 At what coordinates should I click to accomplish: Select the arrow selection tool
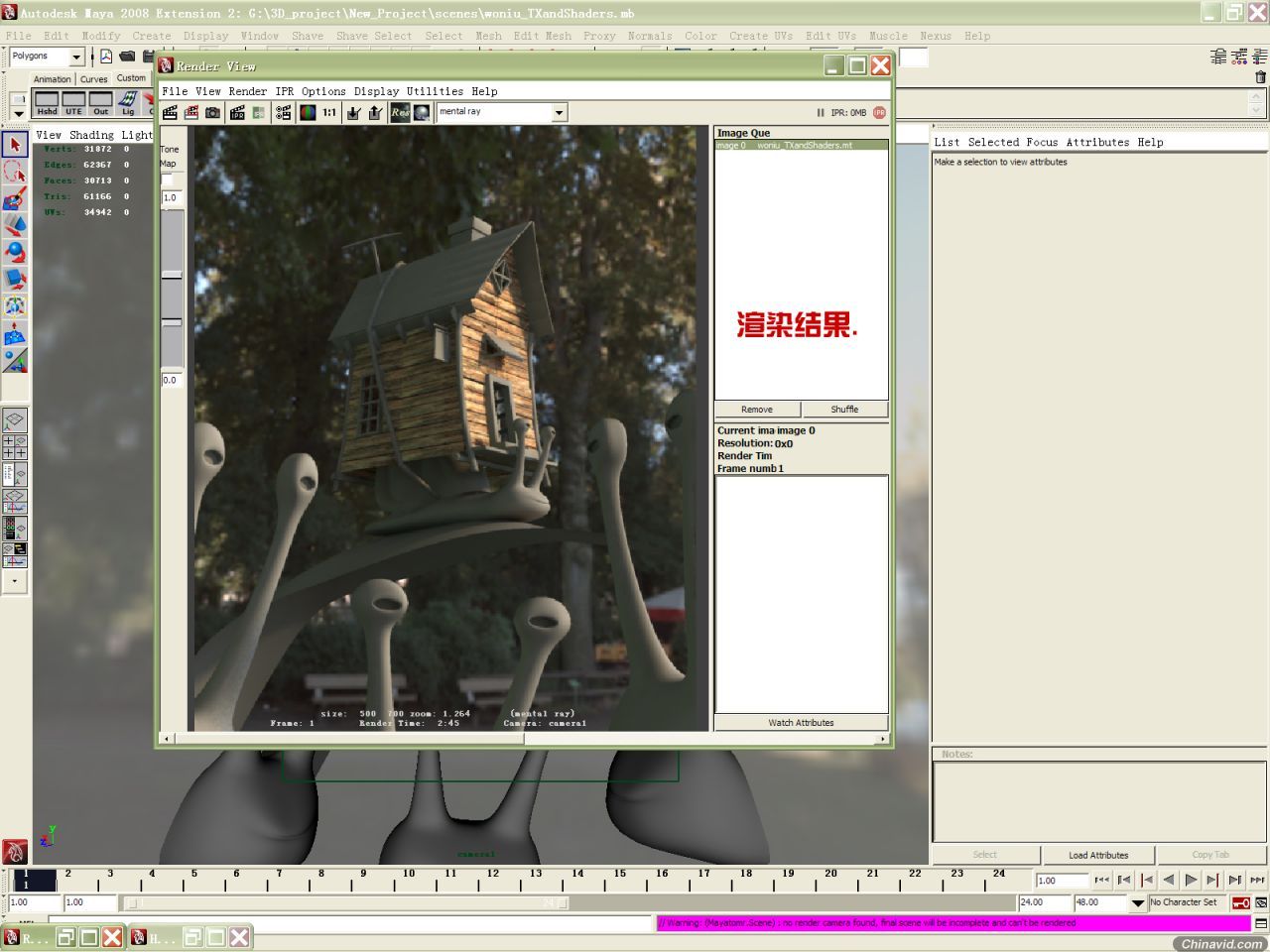coord(14,145)
